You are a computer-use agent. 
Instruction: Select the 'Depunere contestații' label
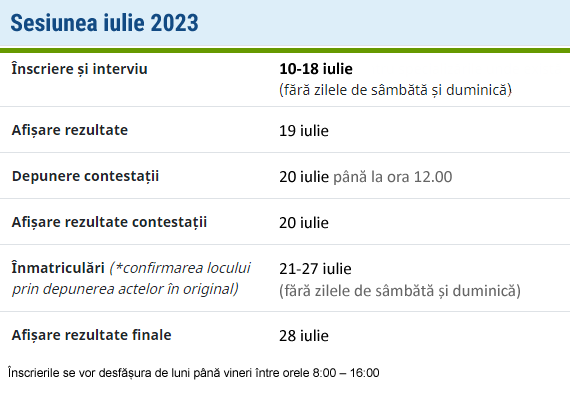[85, 176]
